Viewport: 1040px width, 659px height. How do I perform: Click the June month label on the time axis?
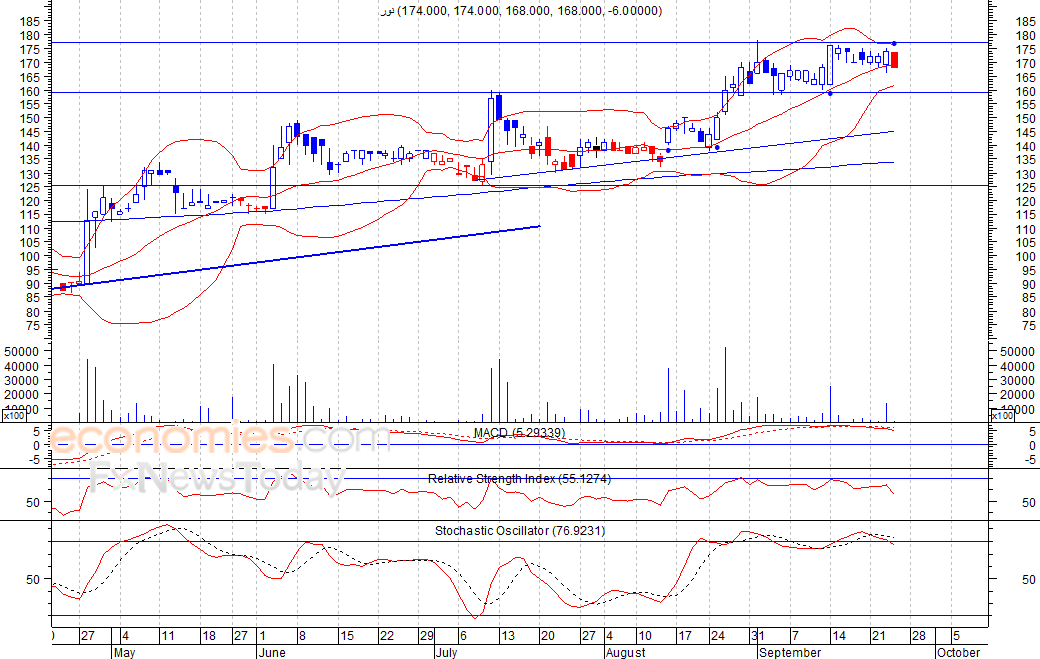272,652
